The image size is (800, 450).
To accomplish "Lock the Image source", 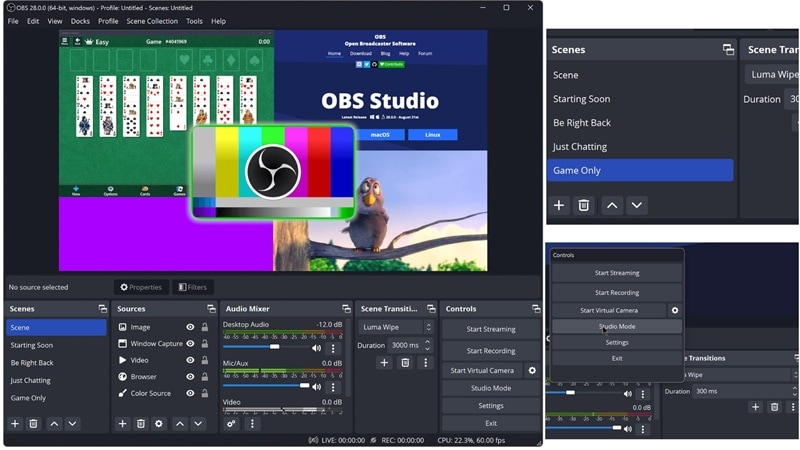I will (204, 327).
